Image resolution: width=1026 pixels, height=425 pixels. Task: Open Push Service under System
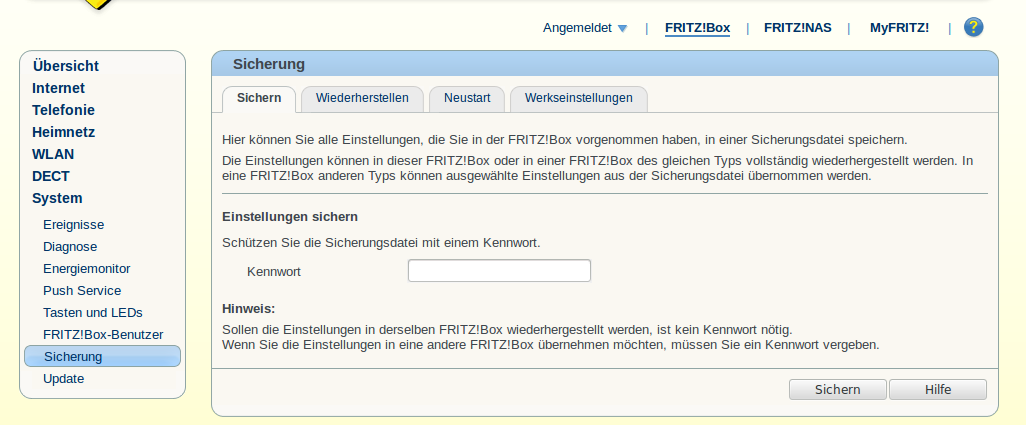coord(82,291)
